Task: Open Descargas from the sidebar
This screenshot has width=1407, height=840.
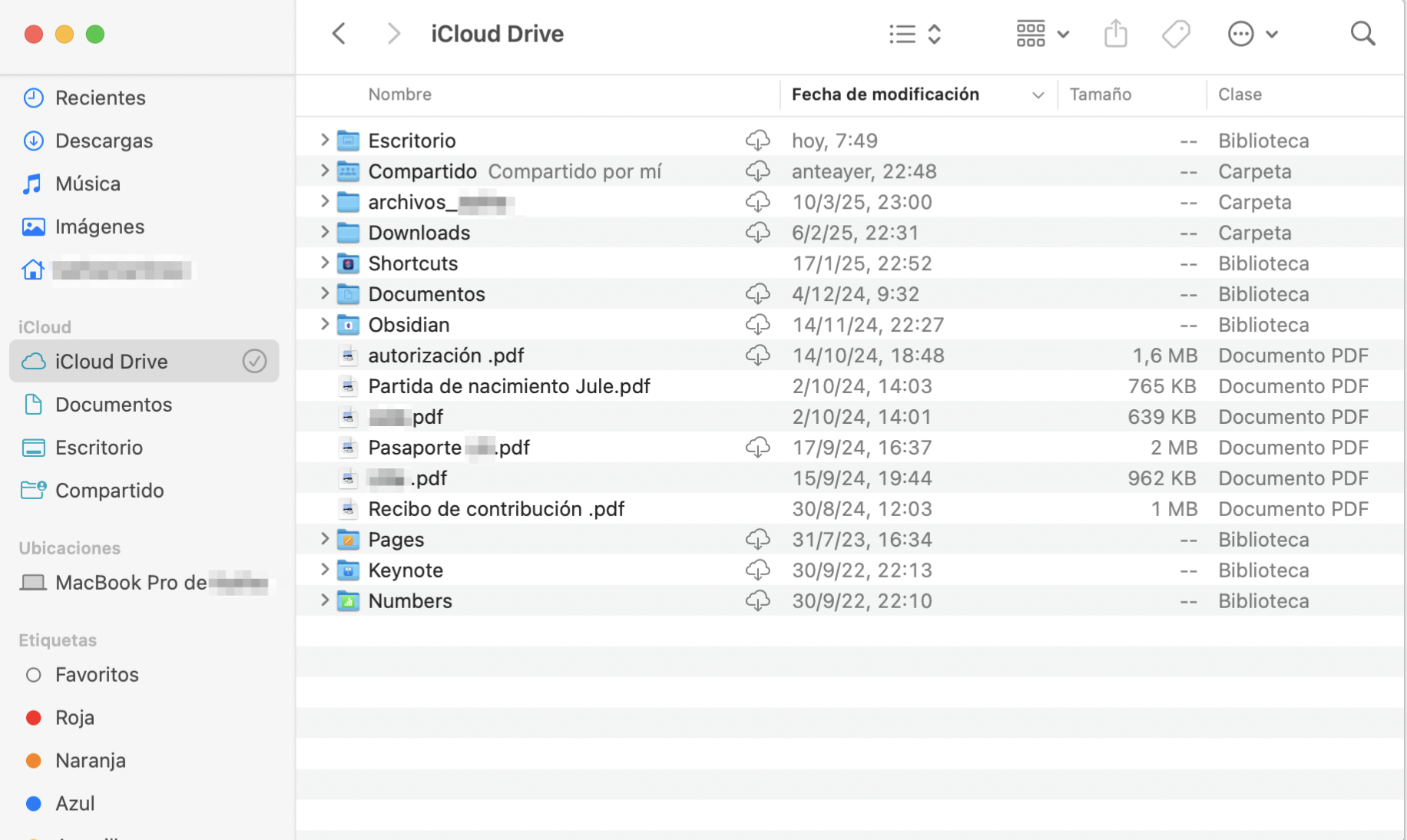Action: point(104,141)
